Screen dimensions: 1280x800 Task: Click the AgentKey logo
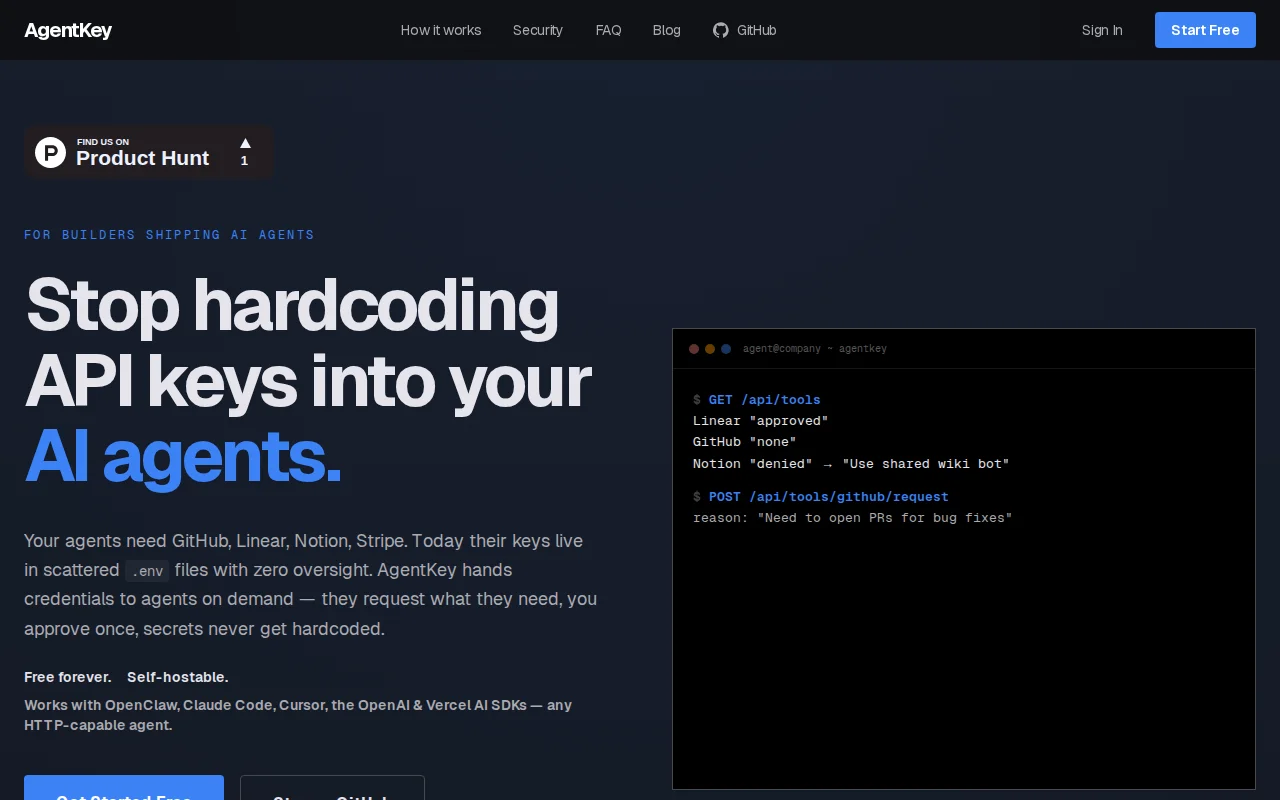coord(68,30)
